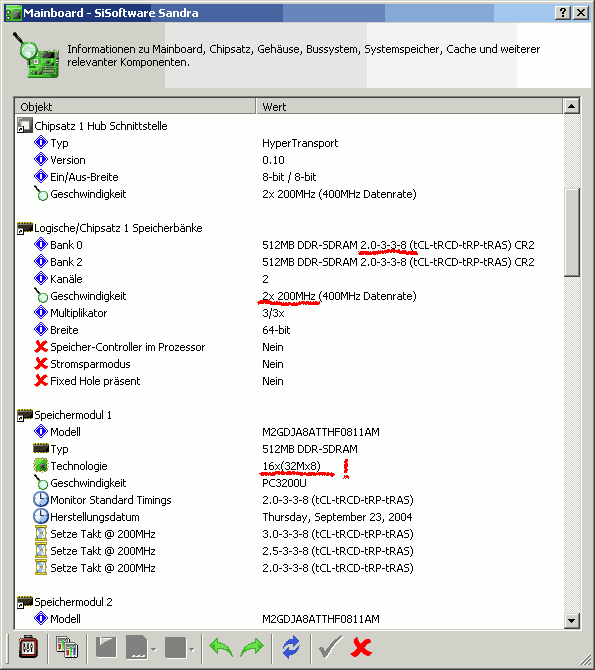Click magnifier icon beside PC3200U Geschwindigkeit

(41, 482)
